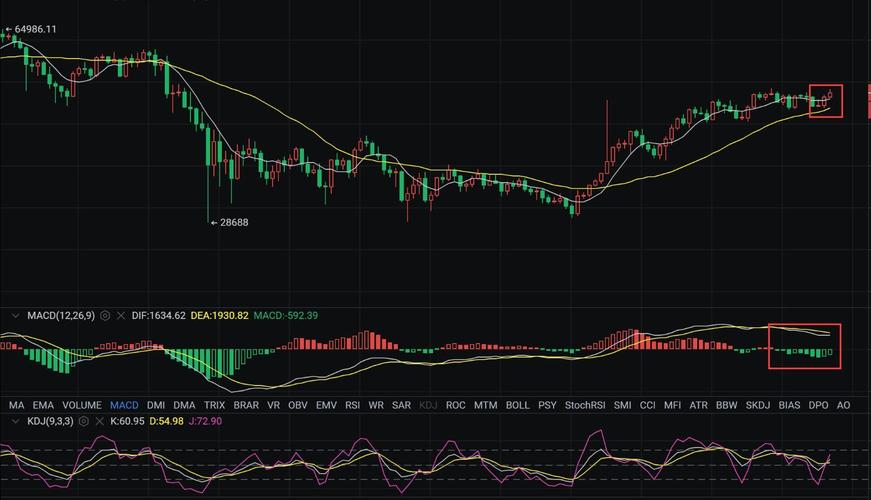871x500 pixels.
Task: Click the AO indicator option
Action: [843, 405]
